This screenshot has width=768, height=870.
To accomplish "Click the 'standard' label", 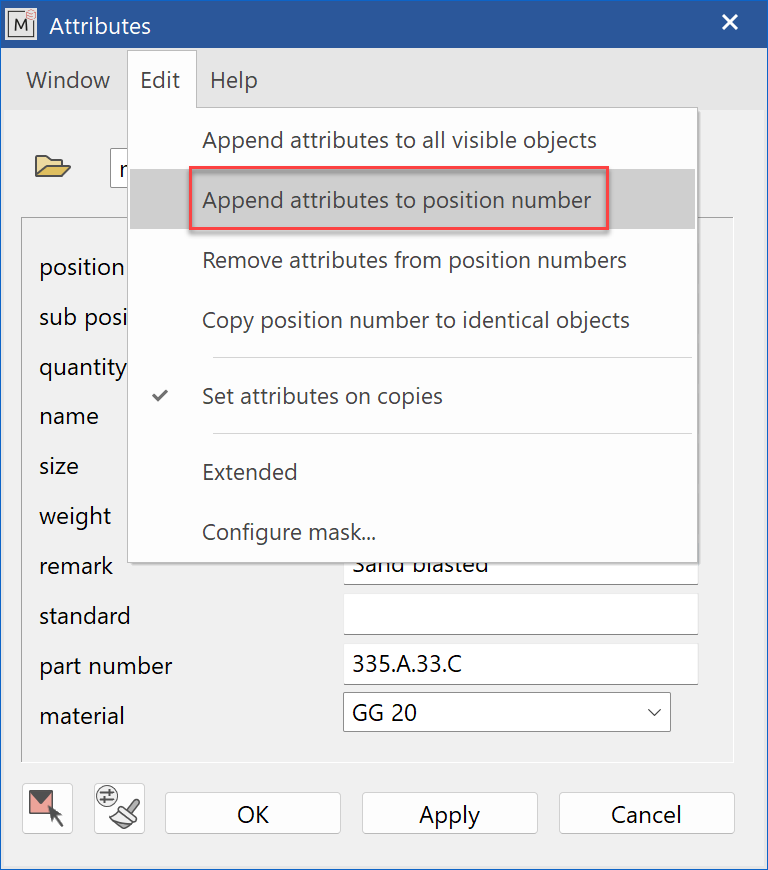I will 84,616.
